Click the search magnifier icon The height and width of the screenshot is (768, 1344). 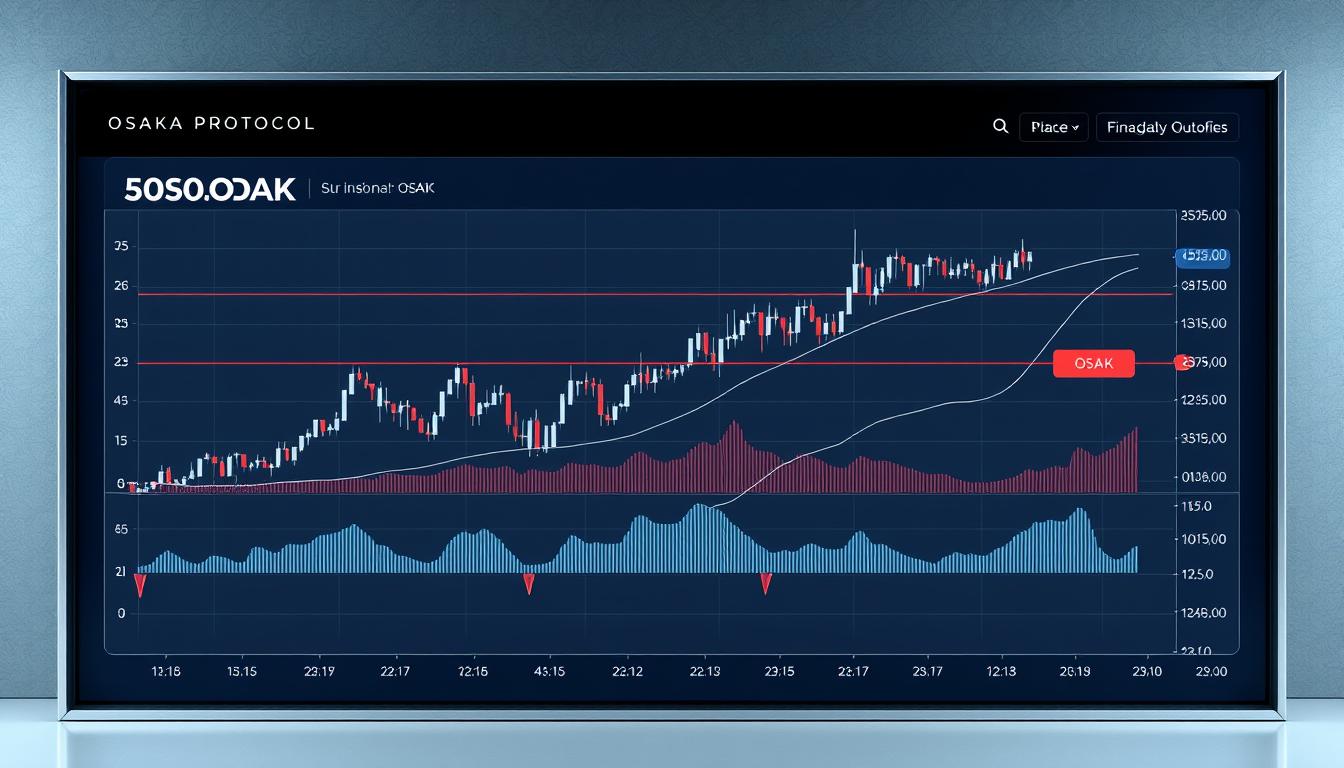(x=1000, y=127)
